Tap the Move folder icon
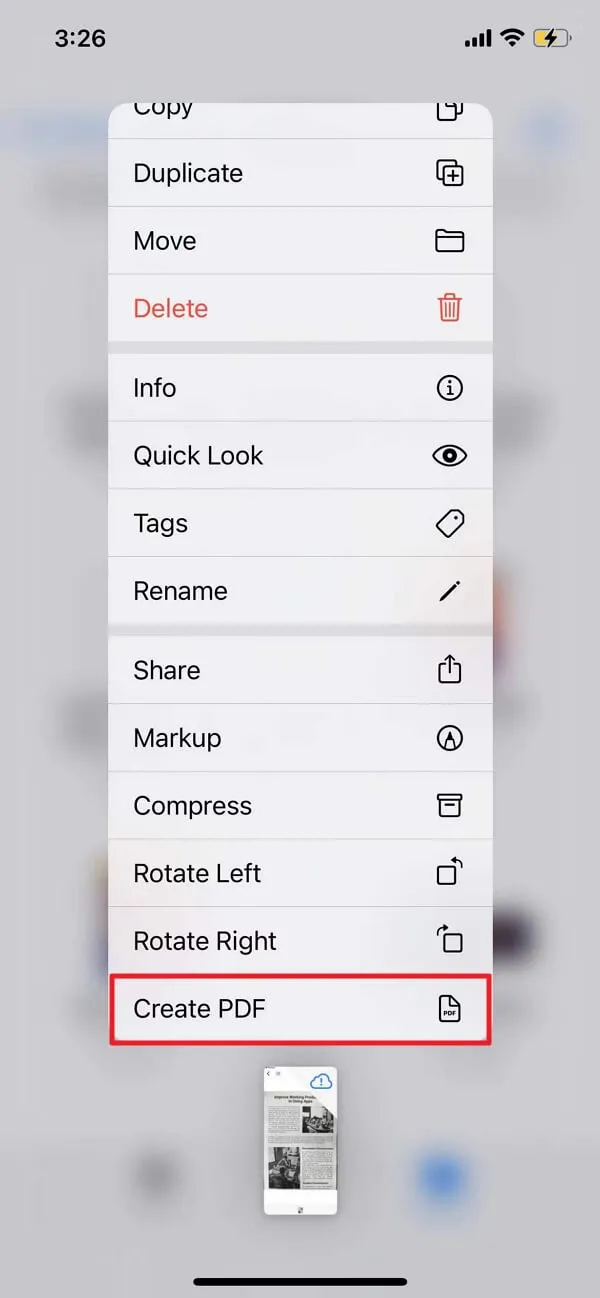 point(450,241)
